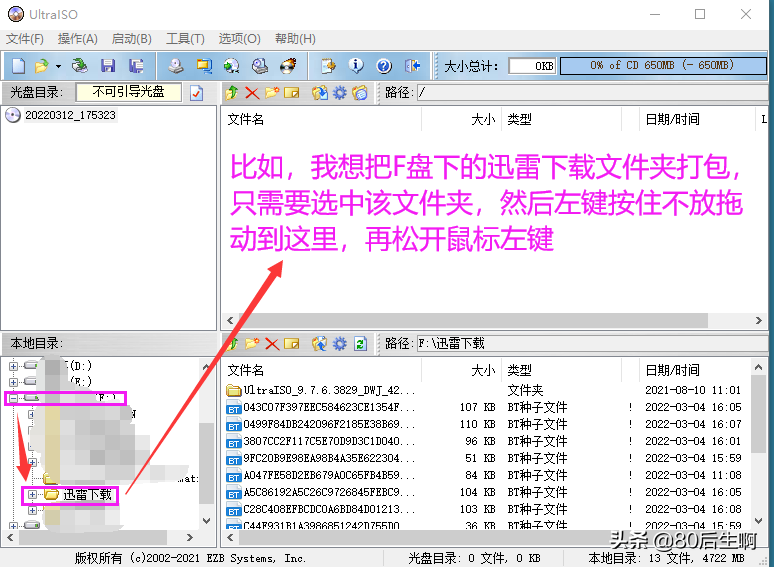Click the Up folder icon in disc pane toolbar
This screenshot has height=567, width=774.
point(232,93)
